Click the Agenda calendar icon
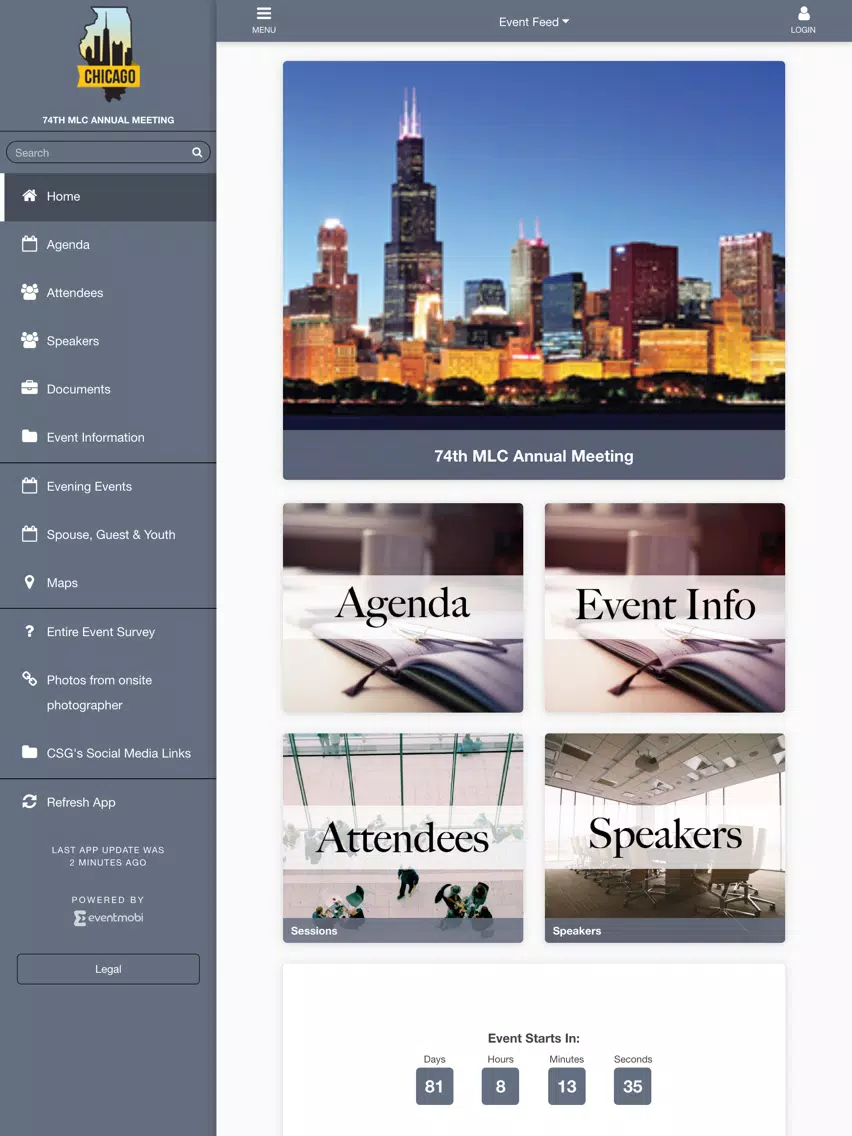Screen dimensions: 852x1136 pos(30,243)
